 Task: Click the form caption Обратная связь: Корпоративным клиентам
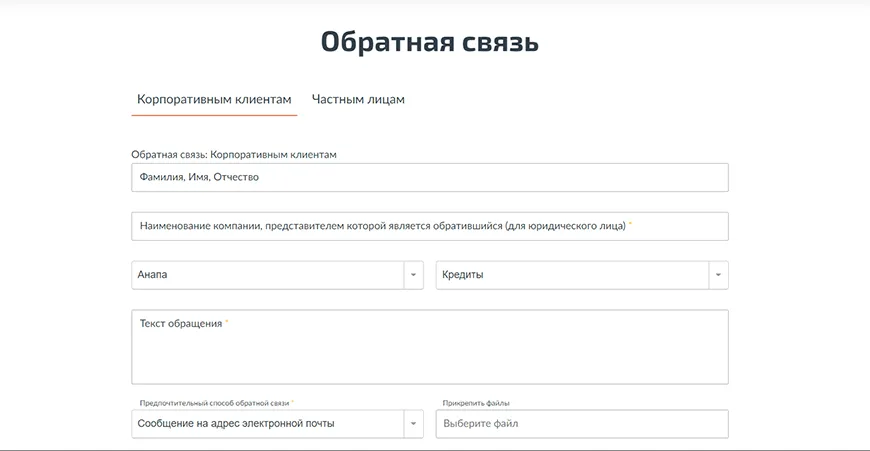(x=234, y=155)
